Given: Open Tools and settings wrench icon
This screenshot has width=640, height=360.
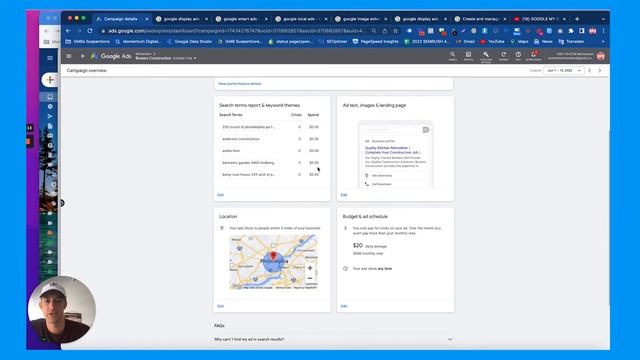Looking at the screenshot, I should (486, 56).
